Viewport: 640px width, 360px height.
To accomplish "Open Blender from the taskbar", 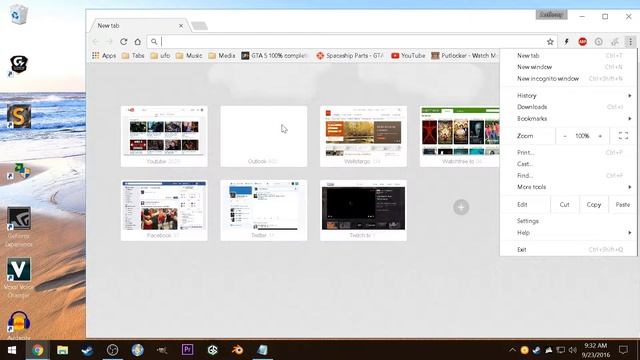I will point(237,350).
